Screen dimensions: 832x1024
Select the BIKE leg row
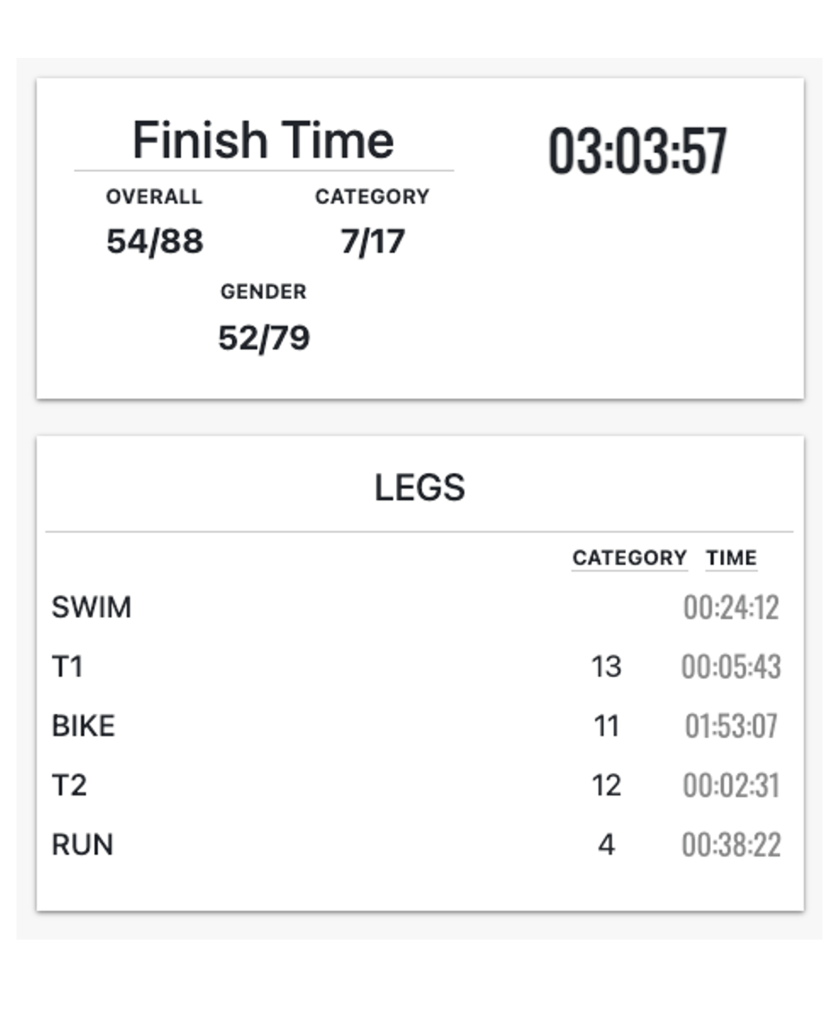tap(83, 726)
